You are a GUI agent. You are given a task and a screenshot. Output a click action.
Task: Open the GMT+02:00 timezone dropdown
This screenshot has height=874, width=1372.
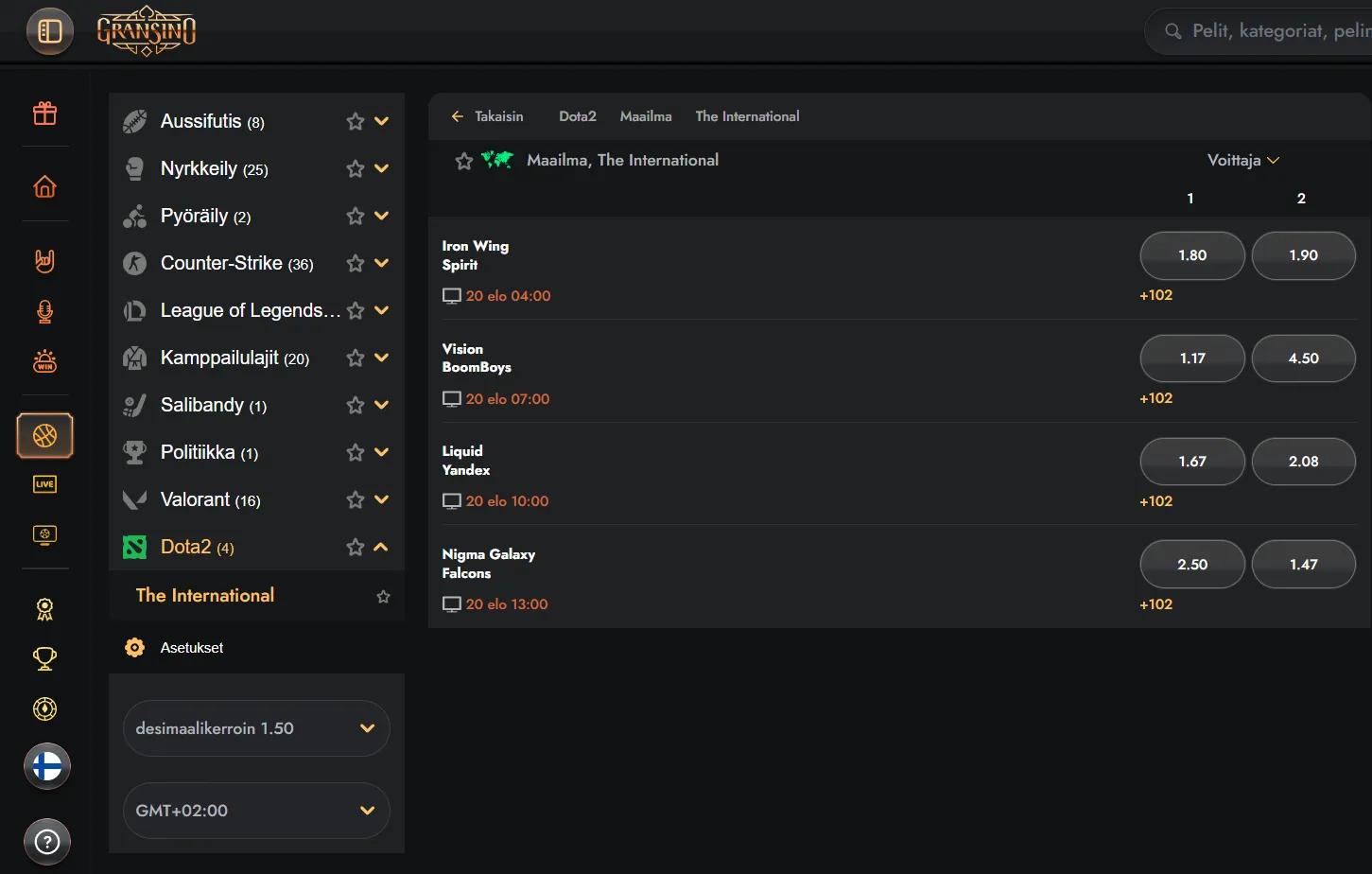click(256, 811)
